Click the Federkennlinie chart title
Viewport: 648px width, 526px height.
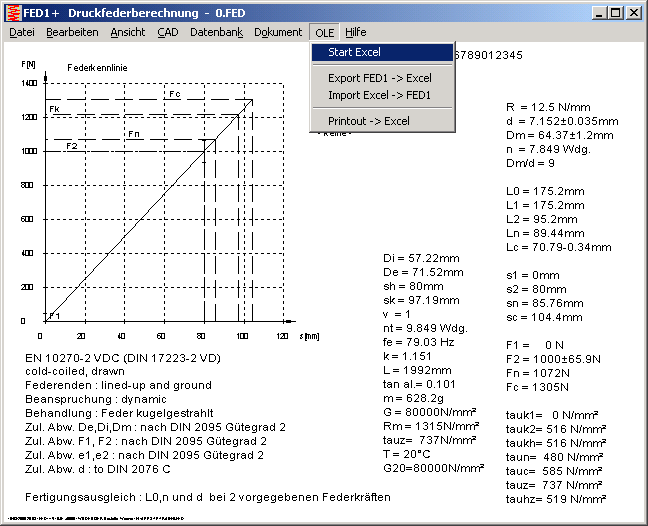[97, 68]
